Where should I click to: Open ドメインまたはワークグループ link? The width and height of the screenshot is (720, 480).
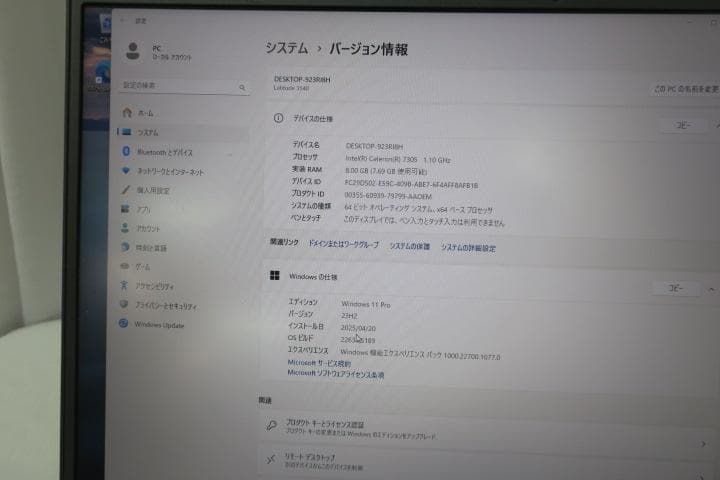tap(343, 244)
